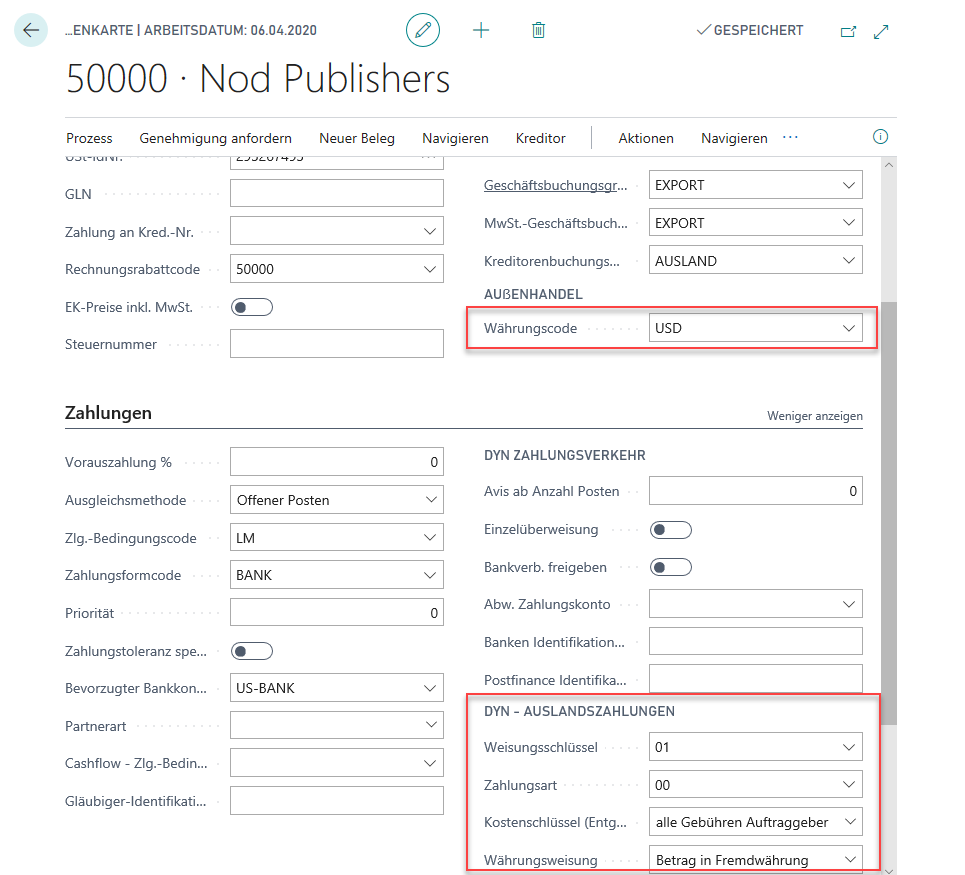Create new record with plus icon

pos(481,30)
